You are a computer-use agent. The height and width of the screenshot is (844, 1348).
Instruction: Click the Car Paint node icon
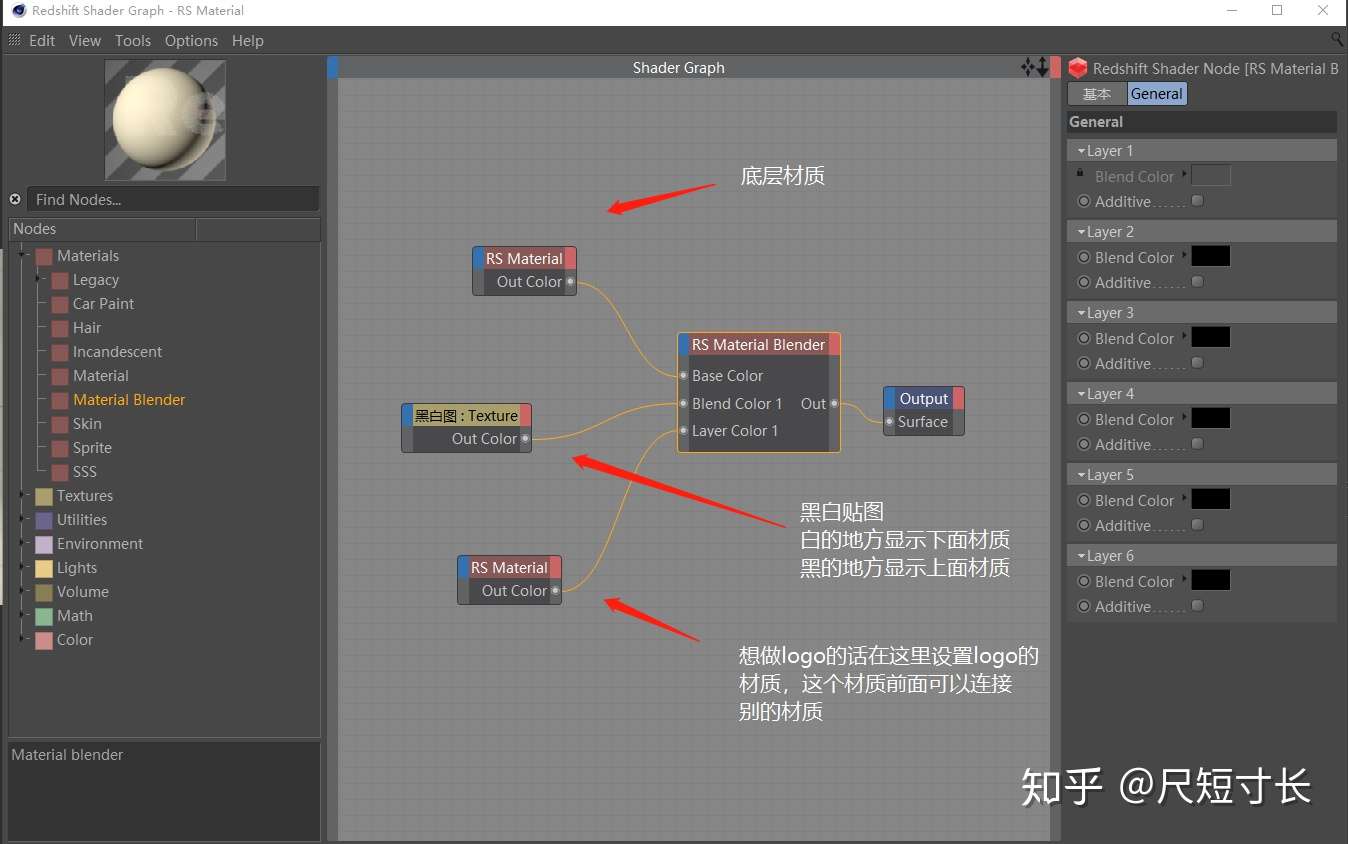point(60,304)
